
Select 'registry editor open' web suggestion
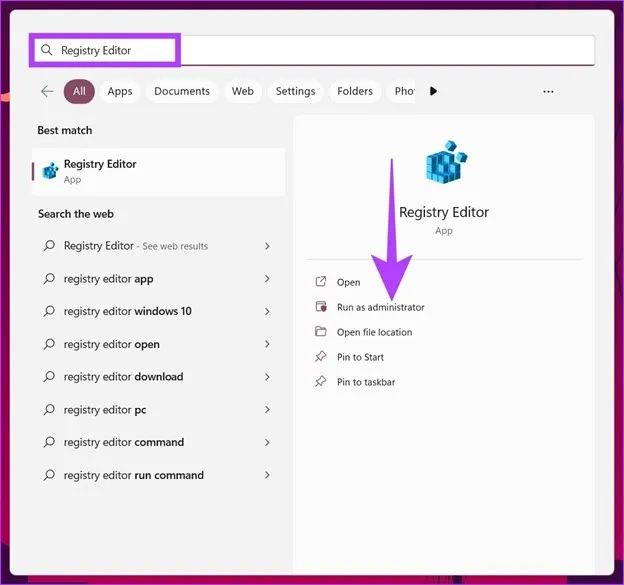[158, 344]
